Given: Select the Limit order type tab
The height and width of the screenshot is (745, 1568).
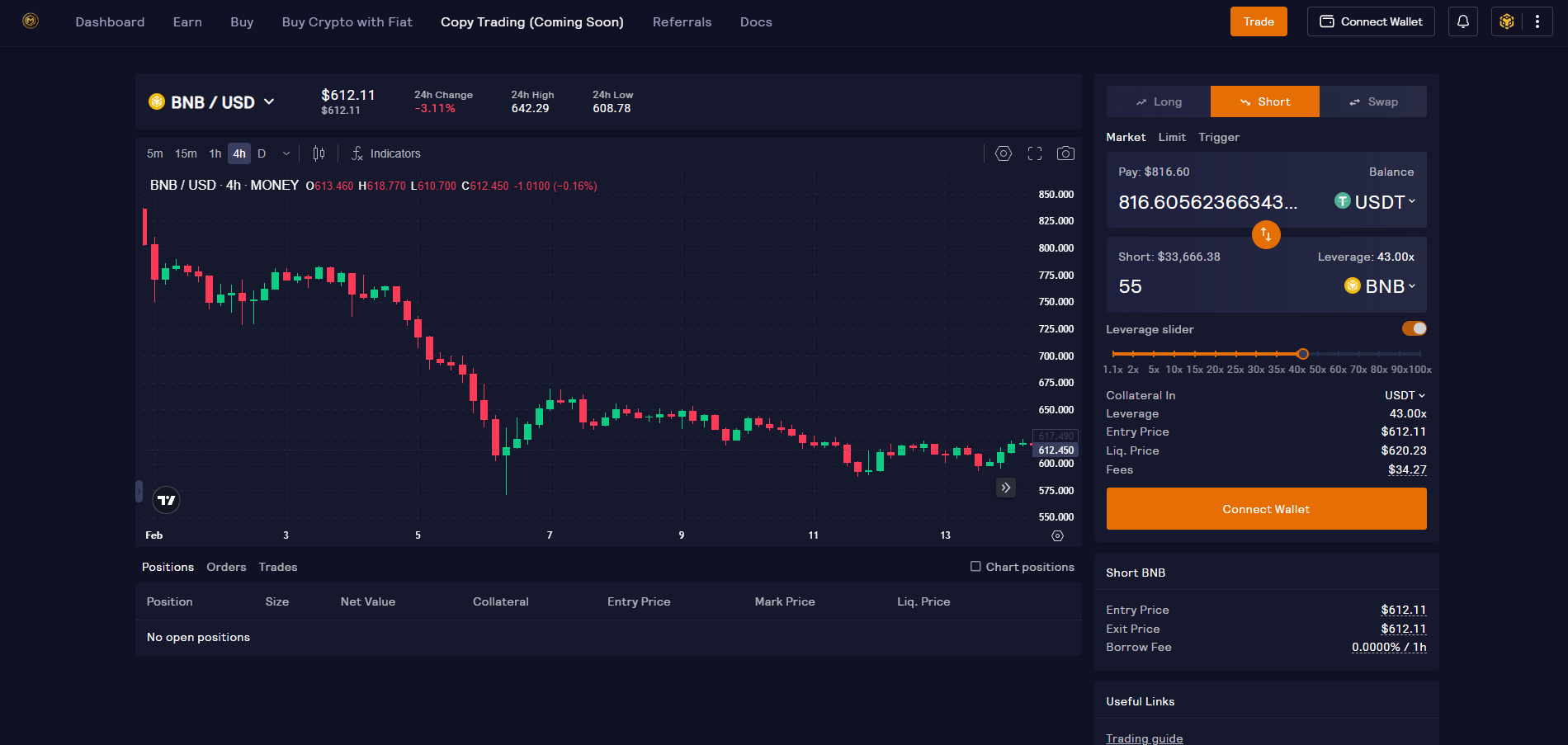Looking at the screenshot, I should [1172, 137].
